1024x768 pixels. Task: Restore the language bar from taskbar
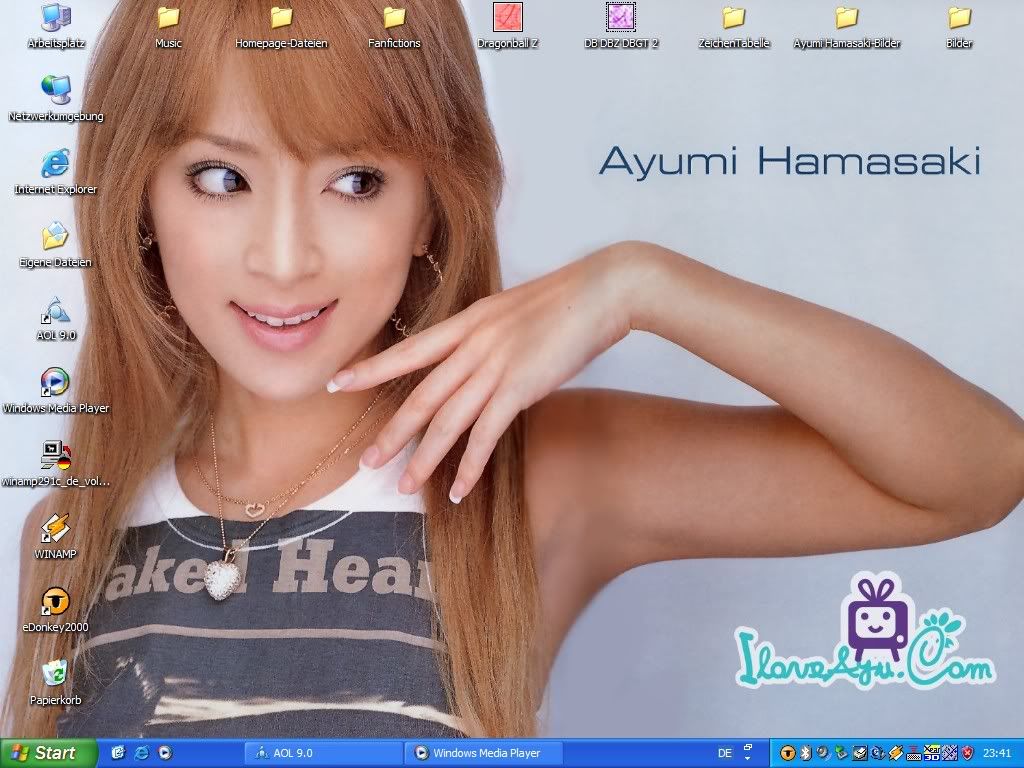coord(748,747)
